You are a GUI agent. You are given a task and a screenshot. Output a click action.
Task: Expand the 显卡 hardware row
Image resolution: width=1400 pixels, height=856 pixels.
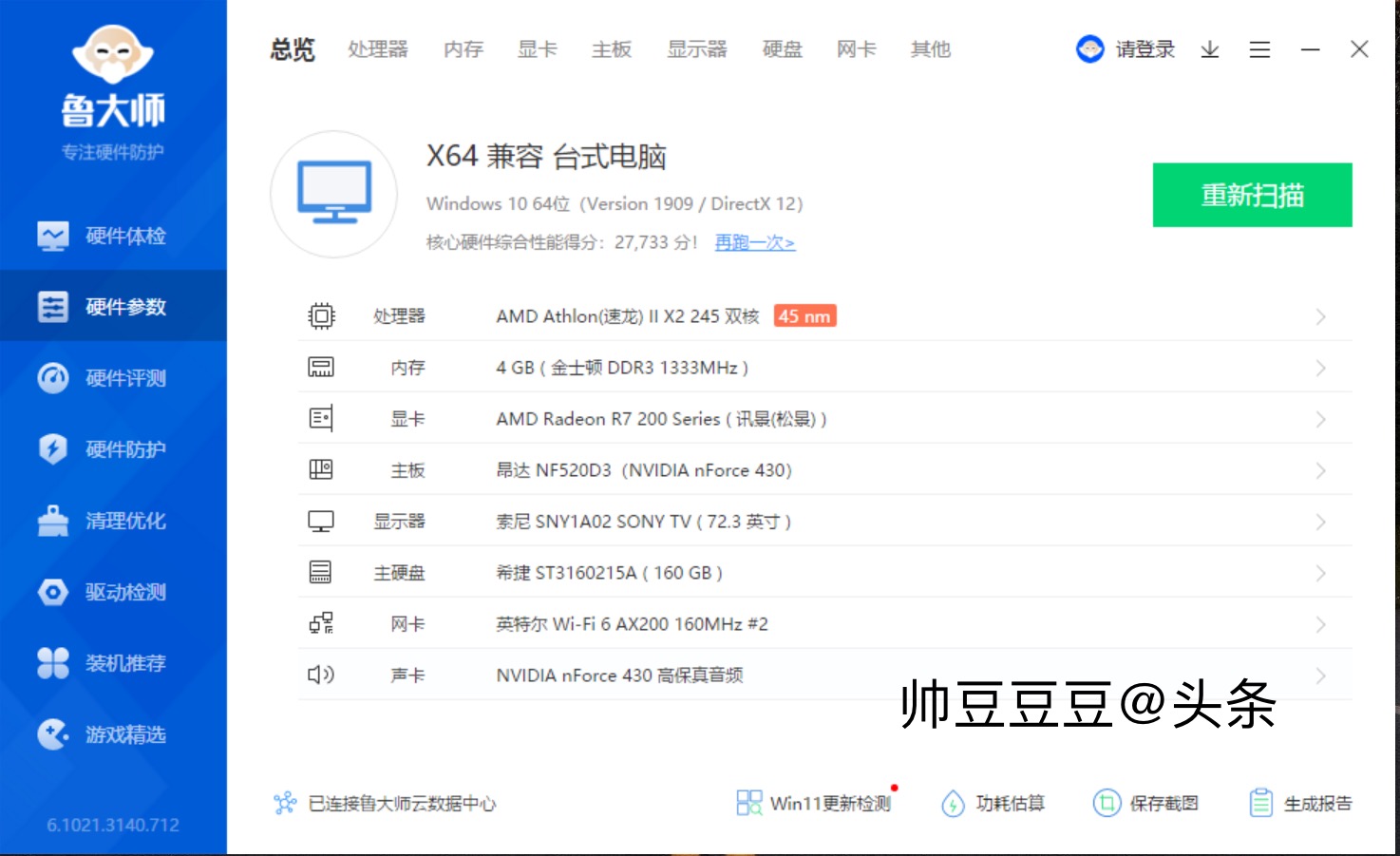[1321, 418]
